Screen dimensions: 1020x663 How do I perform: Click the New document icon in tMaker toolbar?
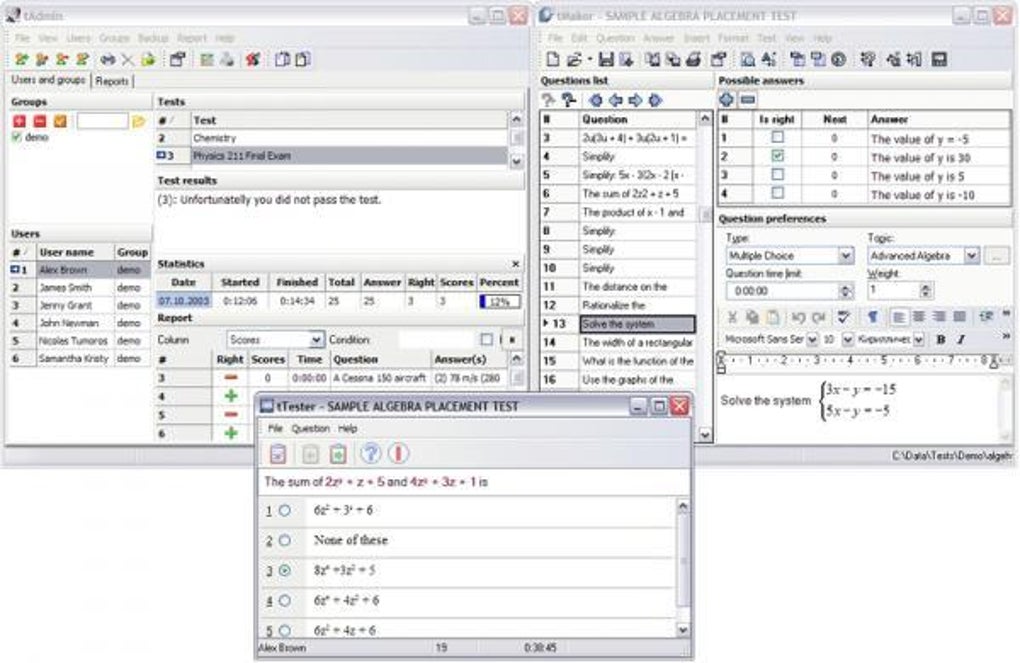pos(552,60)
